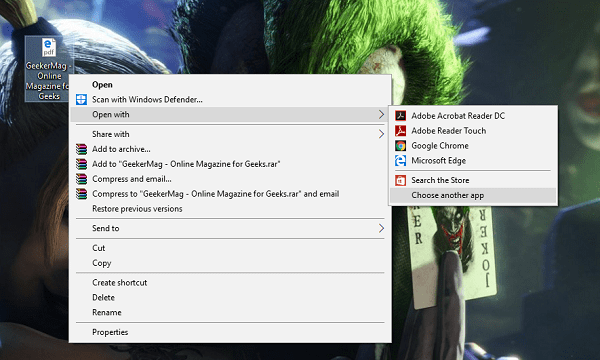The height and width of the screenshot is (360, 600).
Task: Choose Delete from the context menu
Action: [x=230, y=297]
